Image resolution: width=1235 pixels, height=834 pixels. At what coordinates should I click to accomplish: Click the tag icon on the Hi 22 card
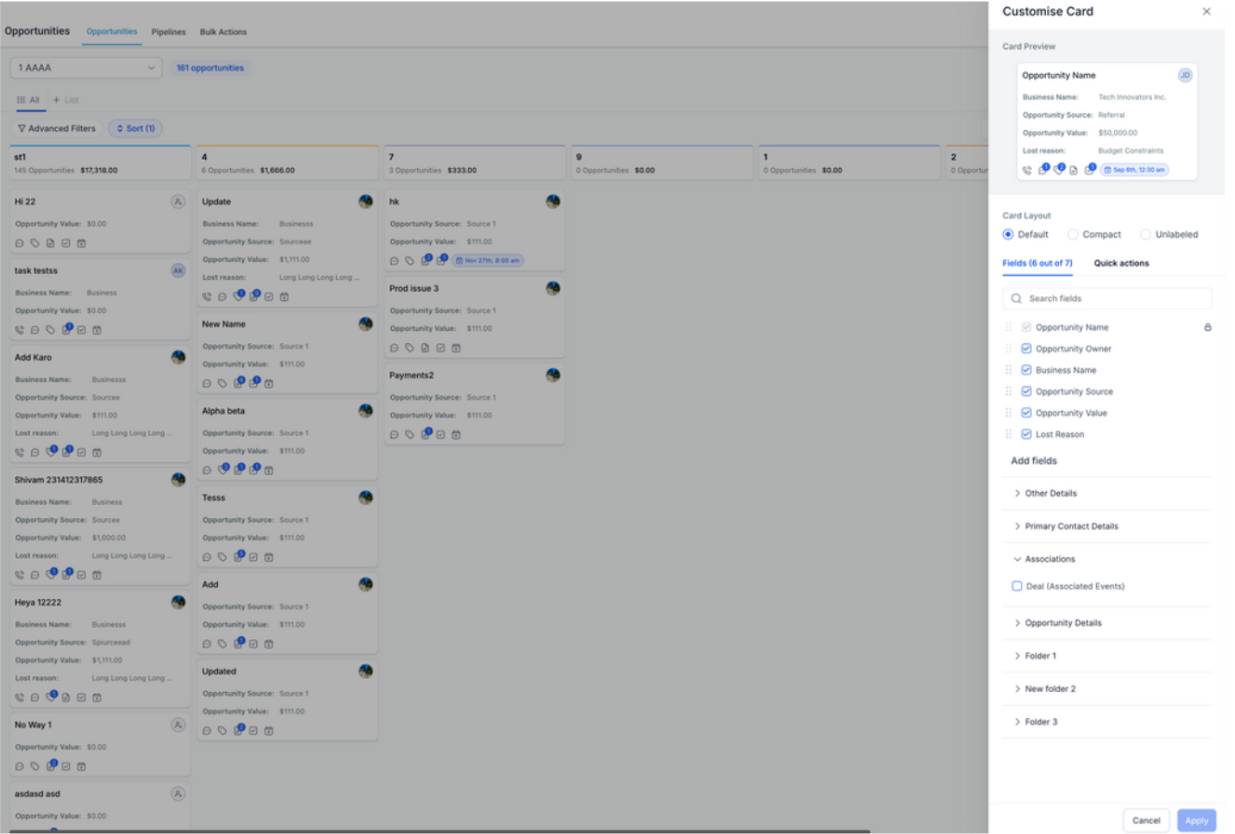(x=35, y=242)
